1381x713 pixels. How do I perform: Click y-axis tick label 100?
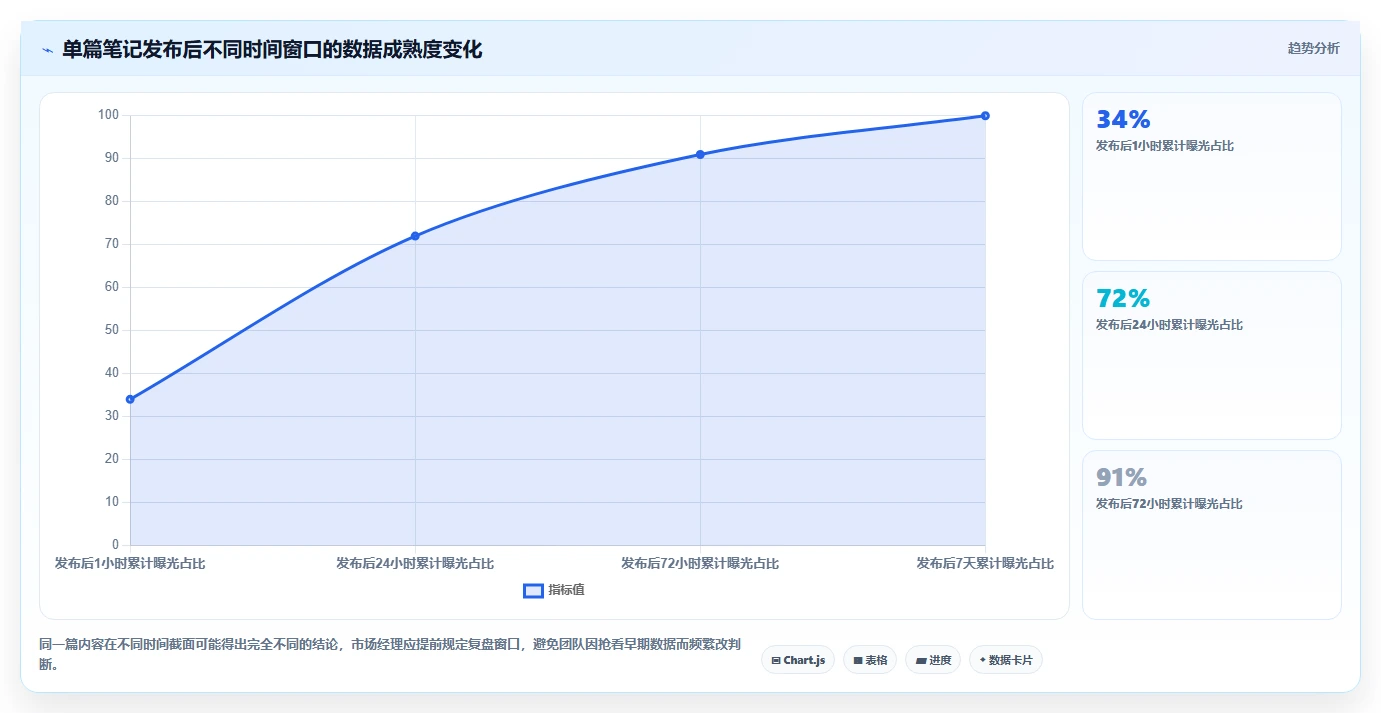click(x=108, y=115)
